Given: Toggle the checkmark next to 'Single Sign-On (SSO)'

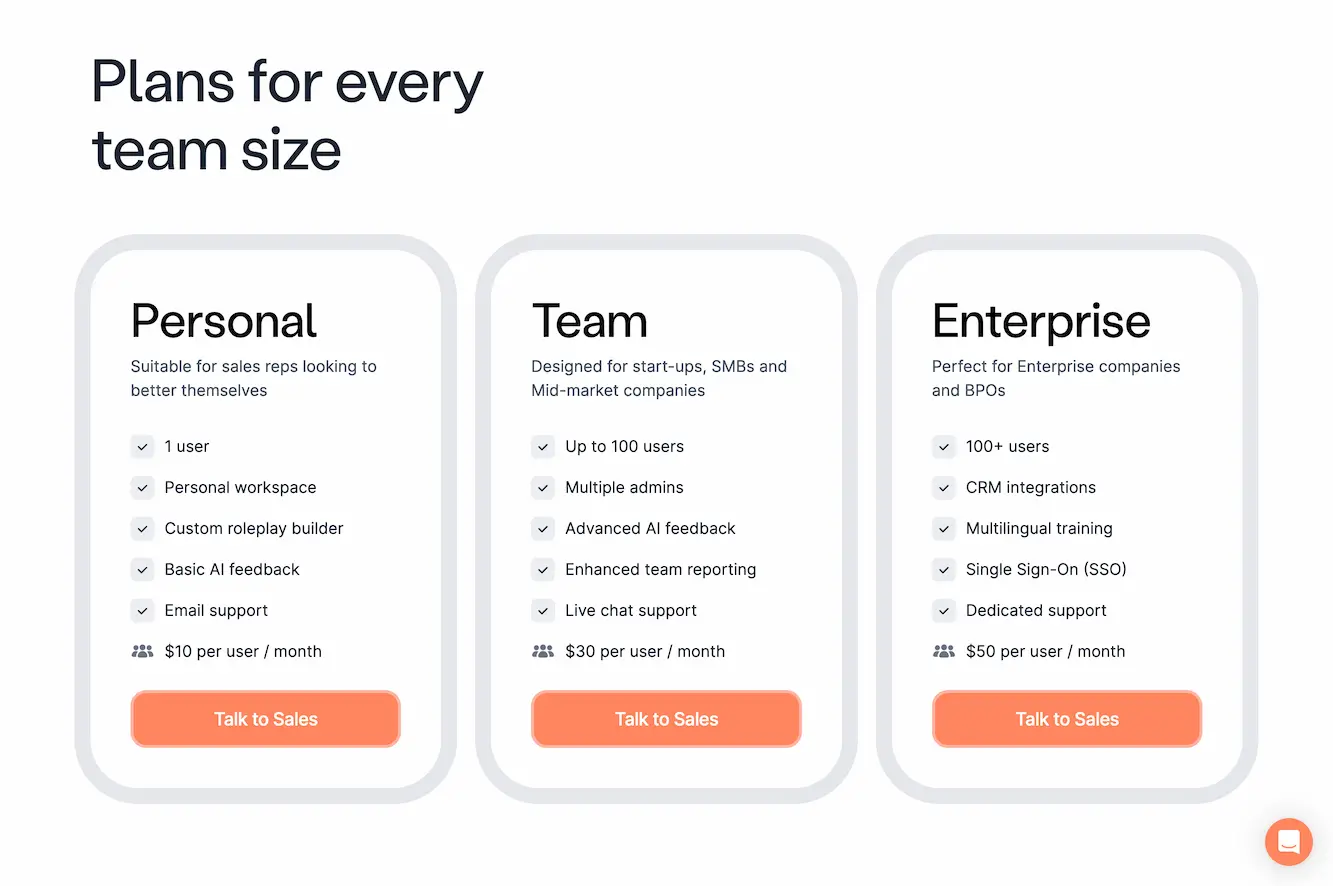Looking at the screenshot, I should (944, 569).
